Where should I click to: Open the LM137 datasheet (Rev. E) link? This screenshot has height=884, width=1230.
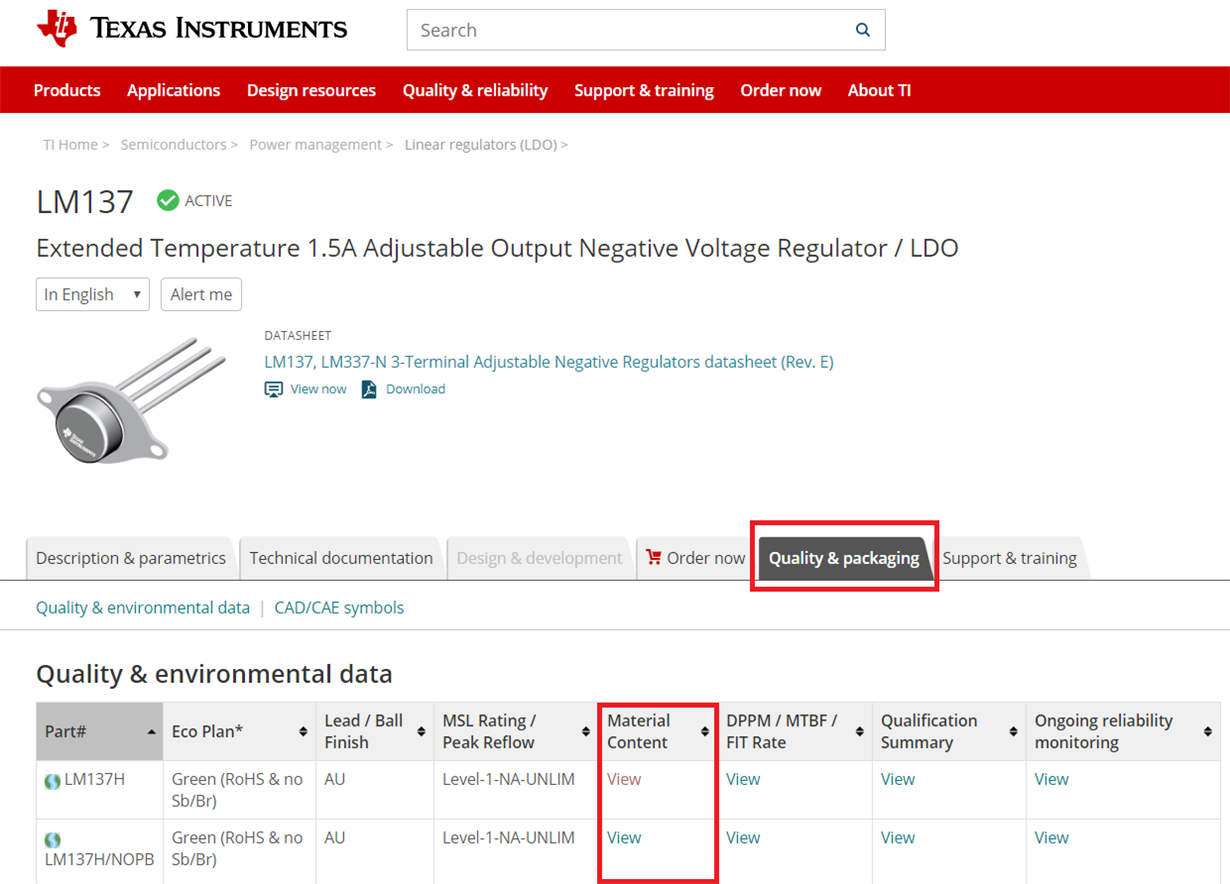[549, 361]
